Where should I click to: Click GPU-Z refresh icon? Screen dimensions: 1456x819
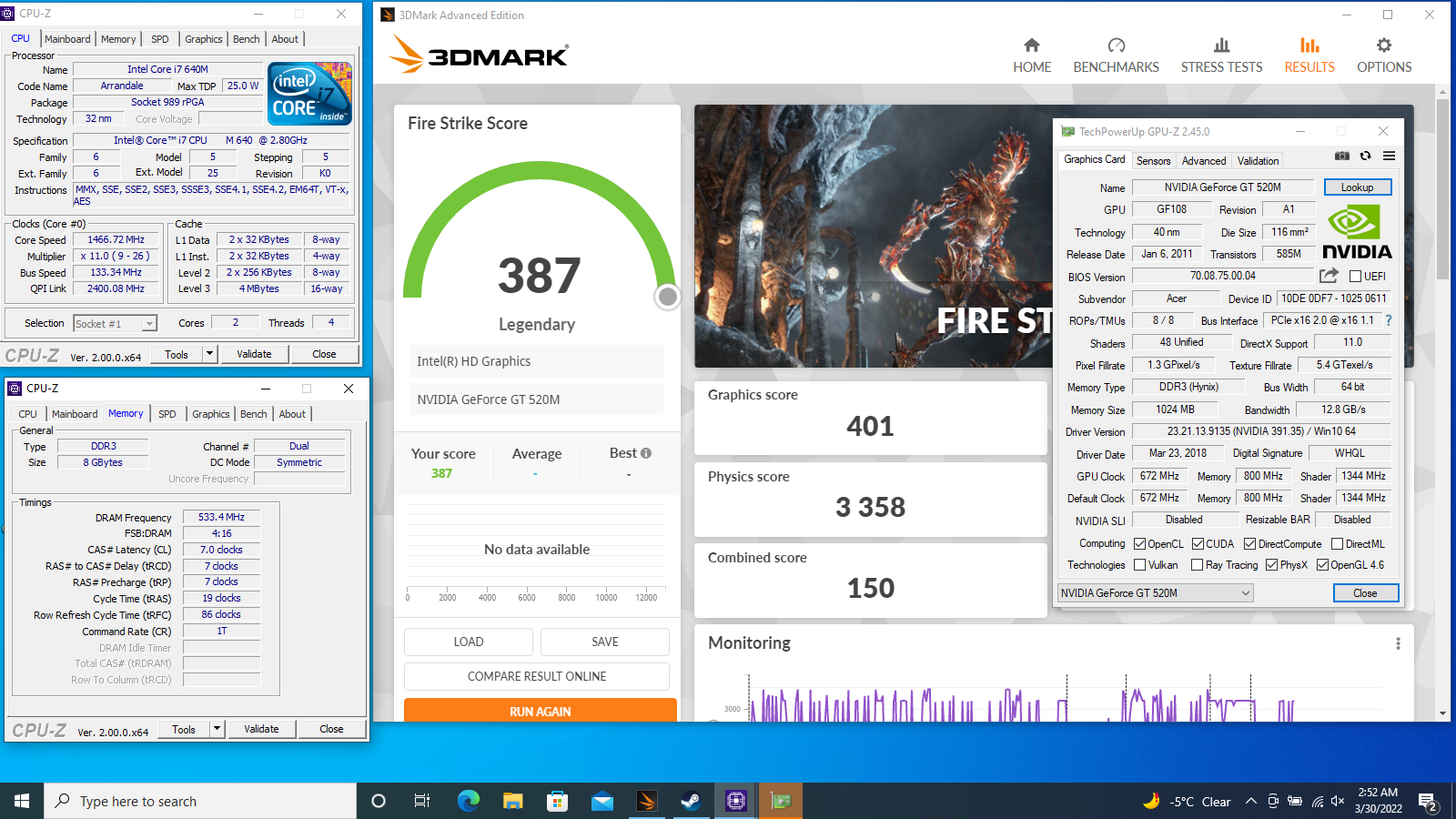pos(1366,157)
